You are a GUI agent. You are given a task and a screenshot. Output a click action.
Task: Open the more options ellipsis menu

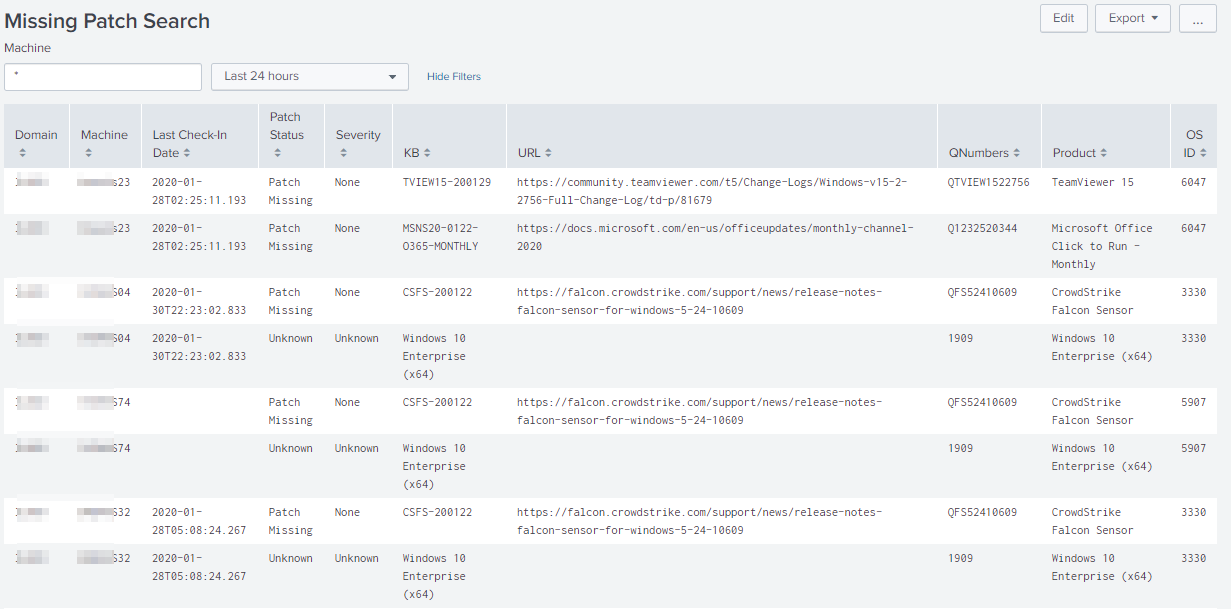(x=1197, y=18)
